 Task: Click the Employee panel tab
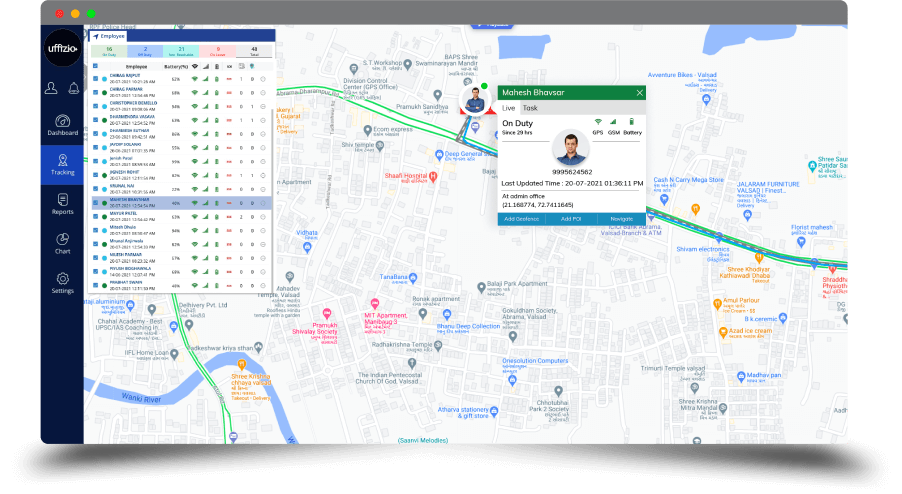click(109, 35)
